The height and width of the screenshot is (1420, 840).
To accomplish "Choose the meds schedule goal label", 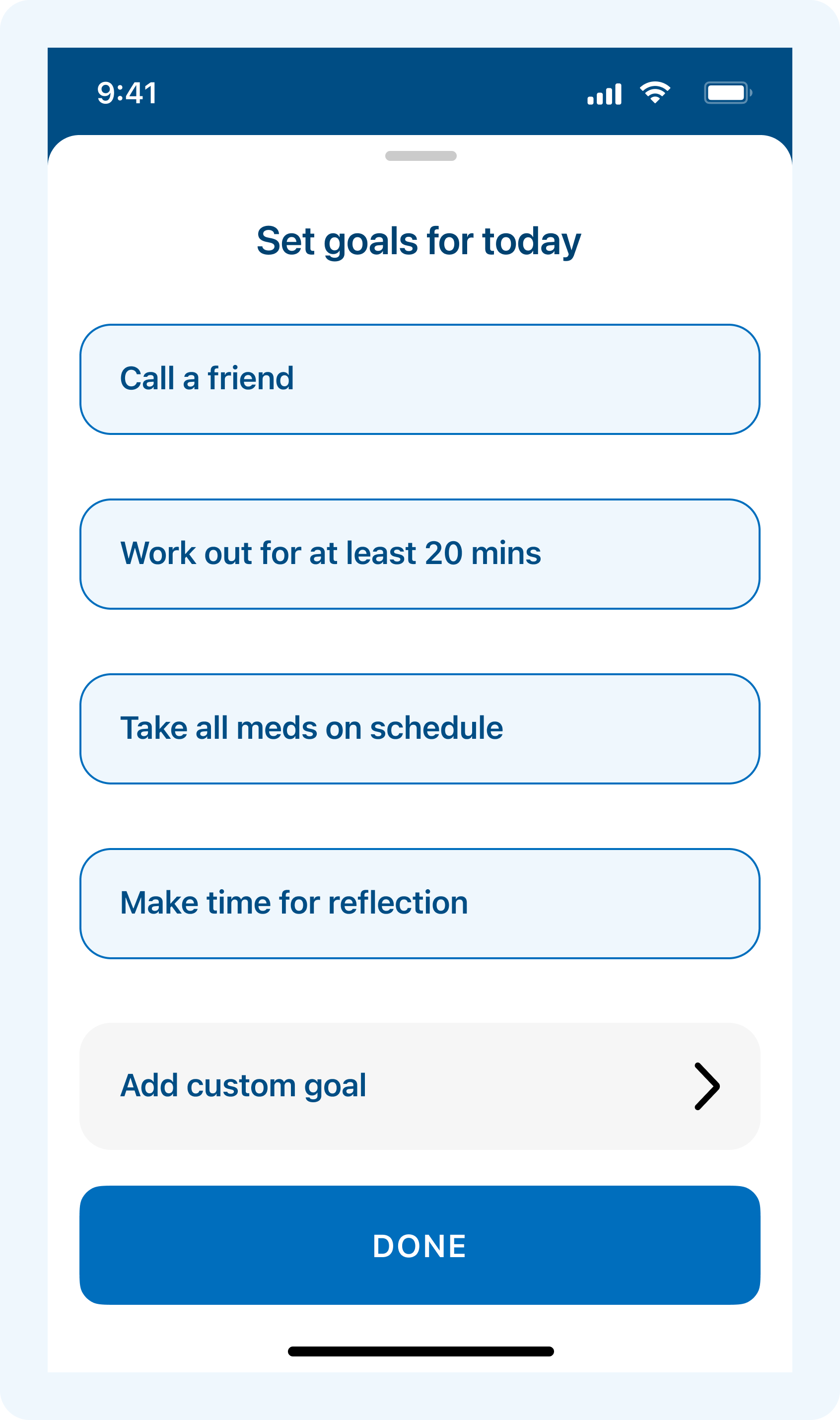I will (x=311, y=728).
